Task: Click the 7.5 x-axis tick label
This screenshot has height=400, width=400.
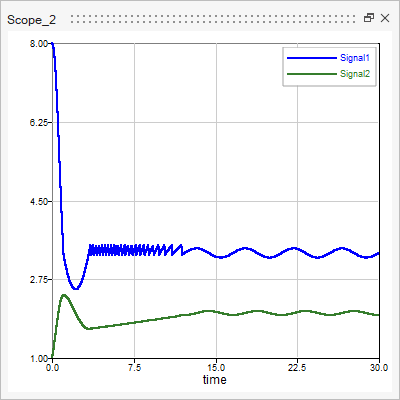Action: (x=134, y=368)
